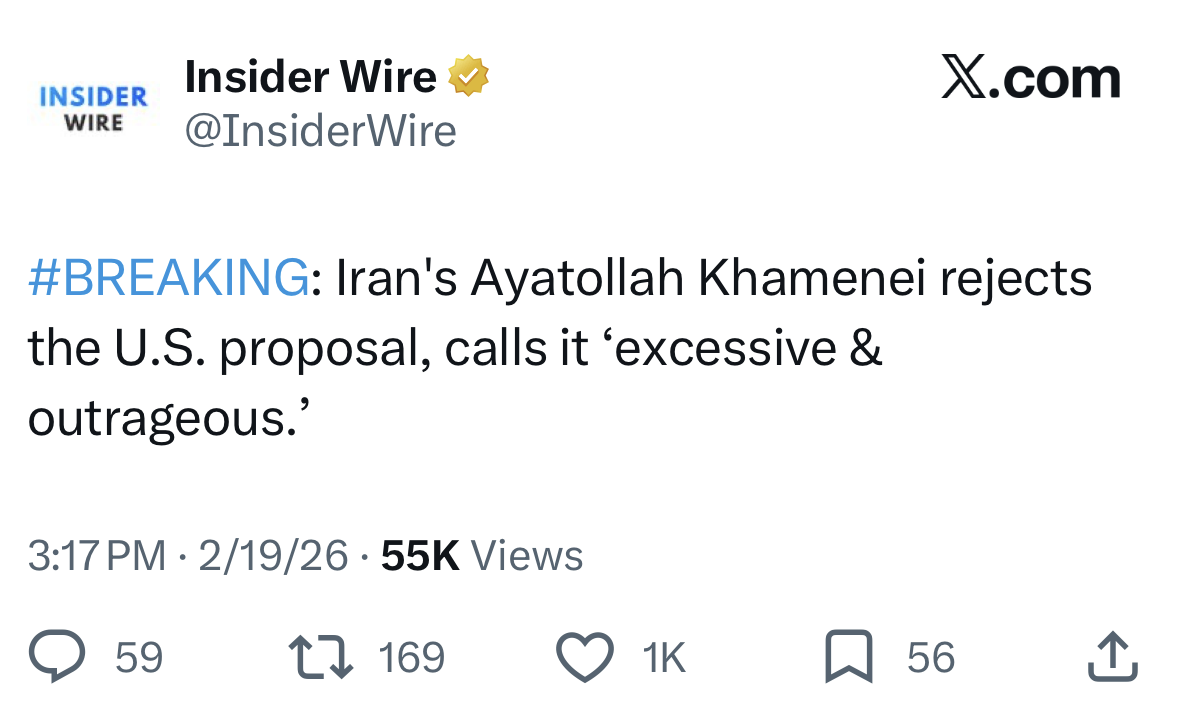Open the share upload icon
This screenshot has height=713, width=1179.
1111,658
